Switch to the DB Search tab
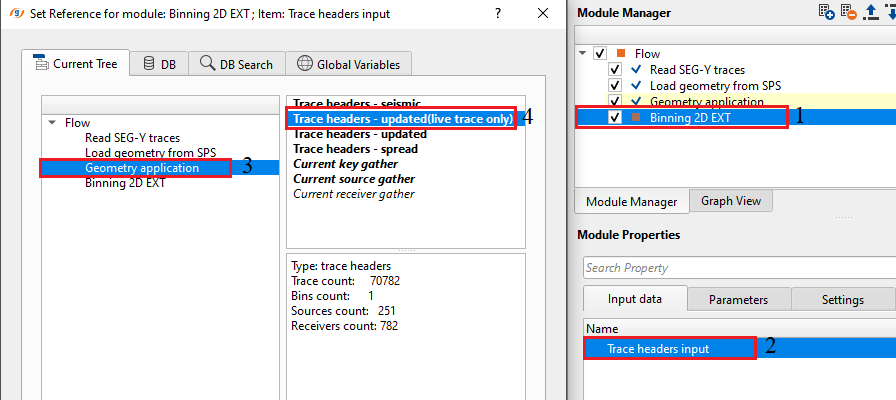 pos(236,64)
